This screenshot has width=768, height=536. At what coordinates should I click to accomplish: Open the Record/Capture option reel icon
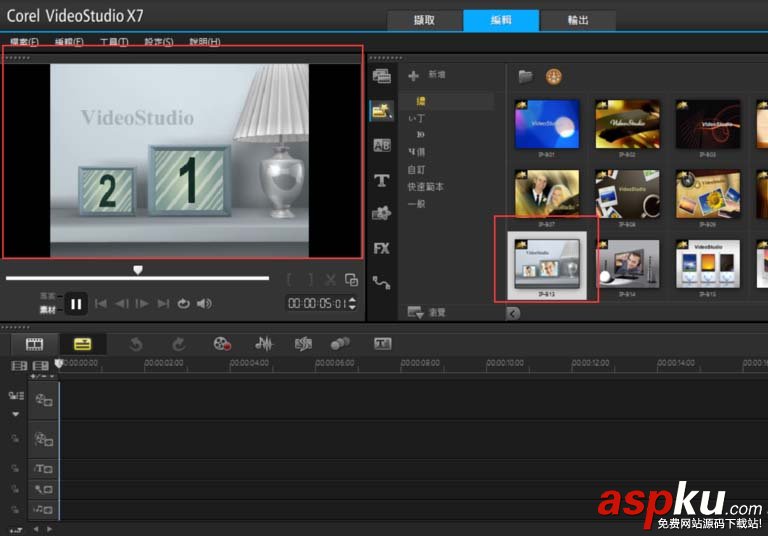(x=222, y=344)
